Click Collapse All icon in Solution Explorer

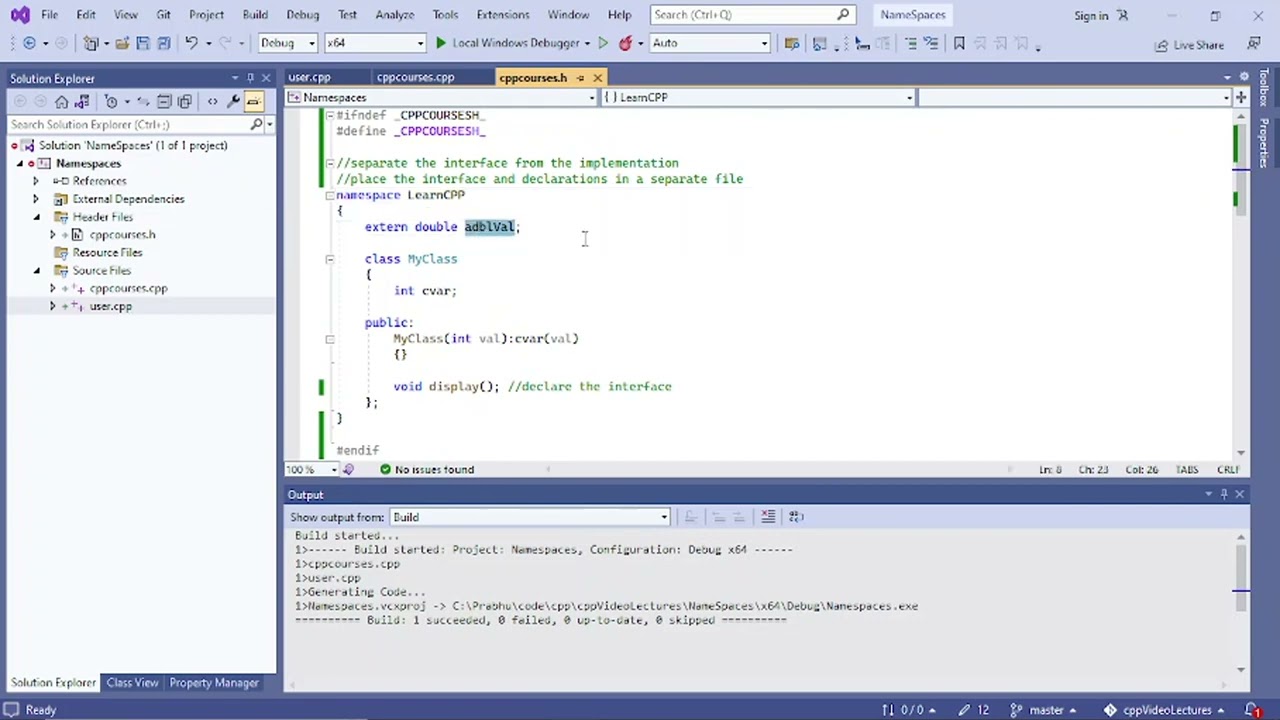click(x=164, y=101)
